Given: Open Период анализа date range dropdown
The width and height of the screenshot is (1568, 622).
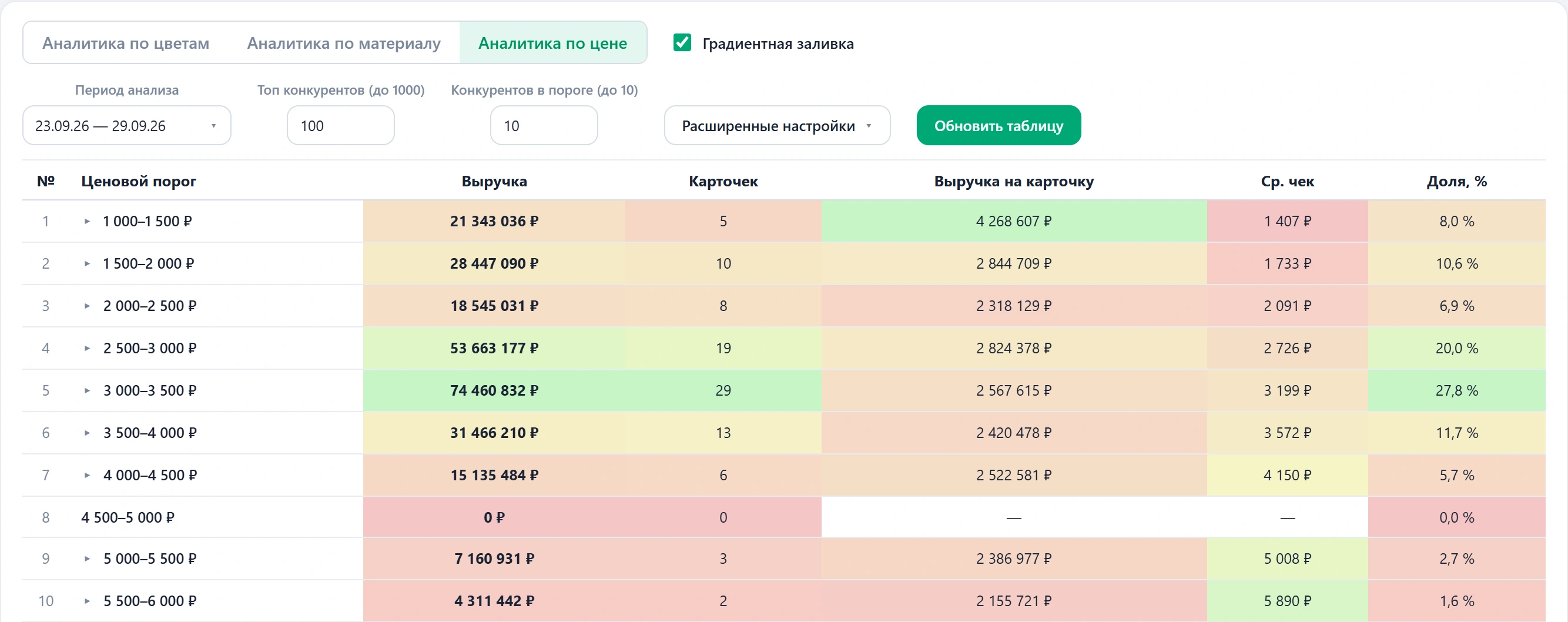Looking at the screenshot, I should (126, 126).
